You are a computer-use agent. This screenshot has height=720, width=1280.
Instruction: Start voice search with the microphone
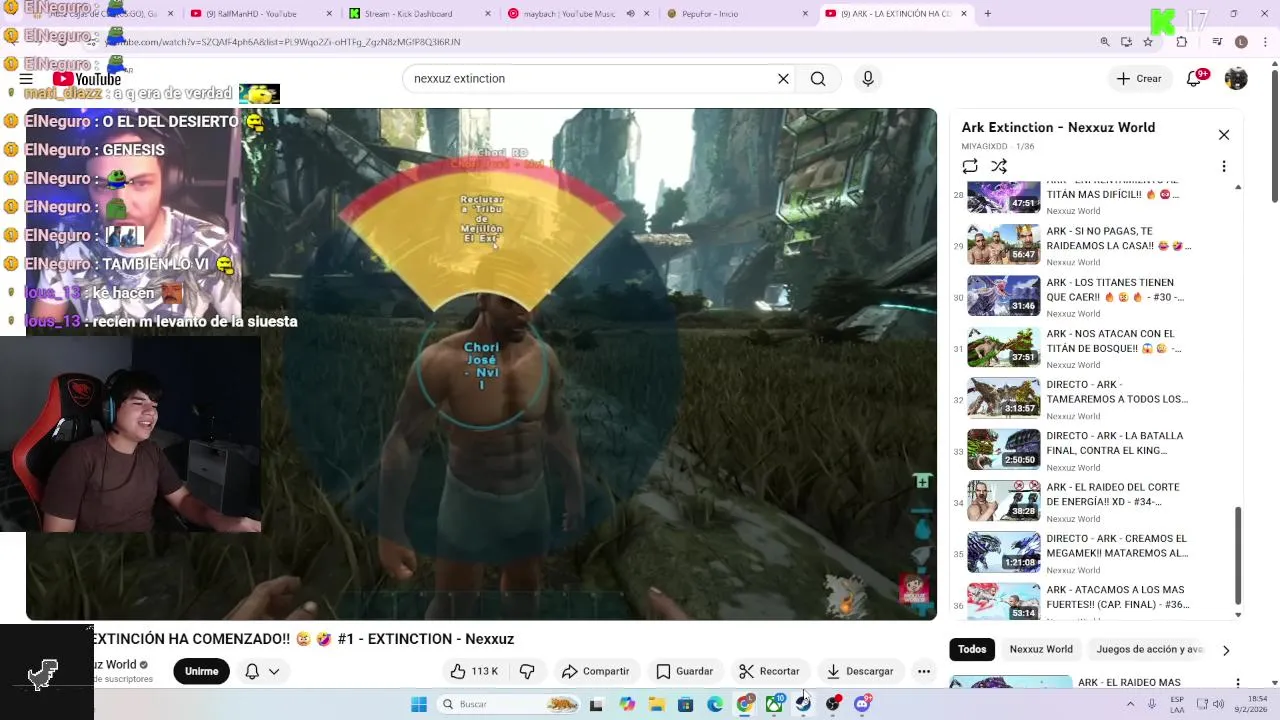(868, 79)
